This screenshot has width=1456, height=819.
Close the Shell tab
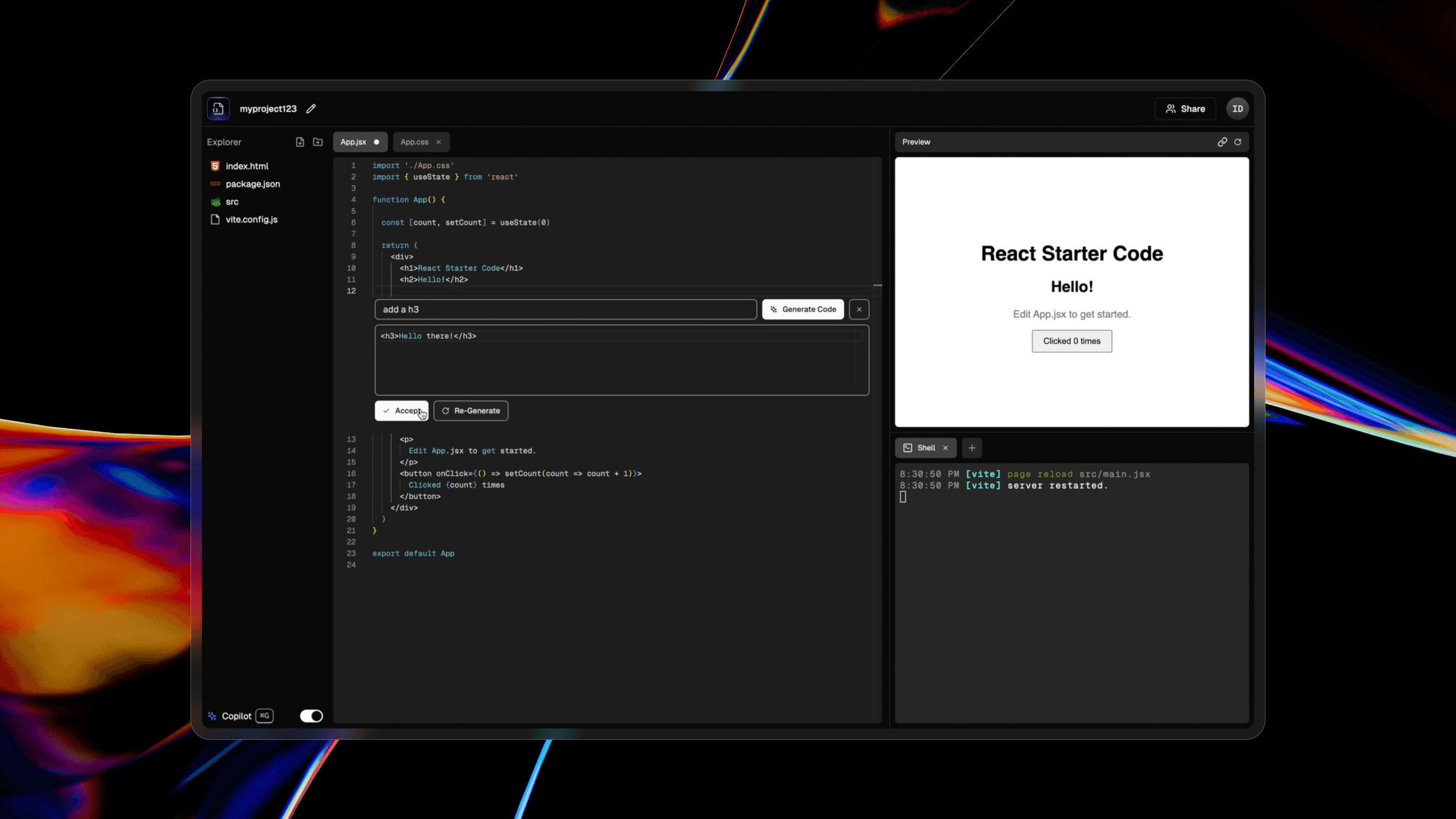tap(945, 448)
